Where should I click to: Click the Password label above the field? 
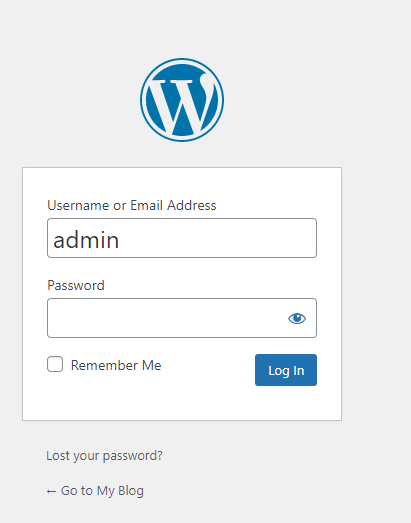[x=76, y=286]
